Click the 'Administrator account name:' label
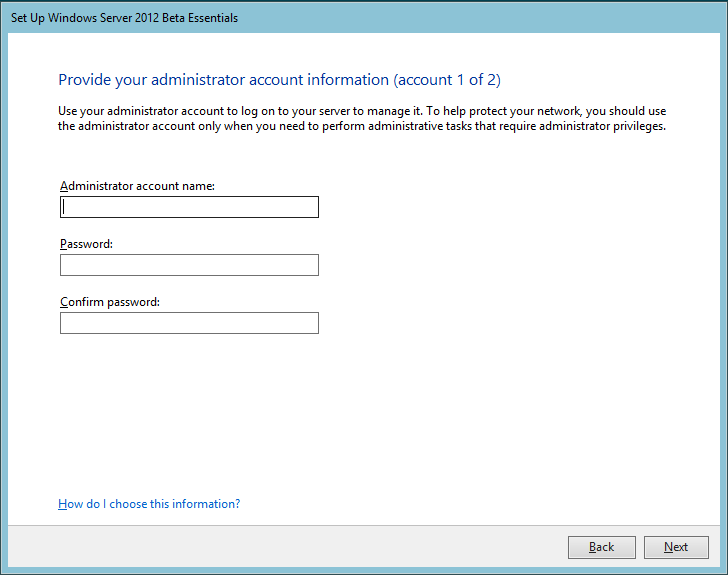This screenshot has height=575, width=728. (137, 186)
